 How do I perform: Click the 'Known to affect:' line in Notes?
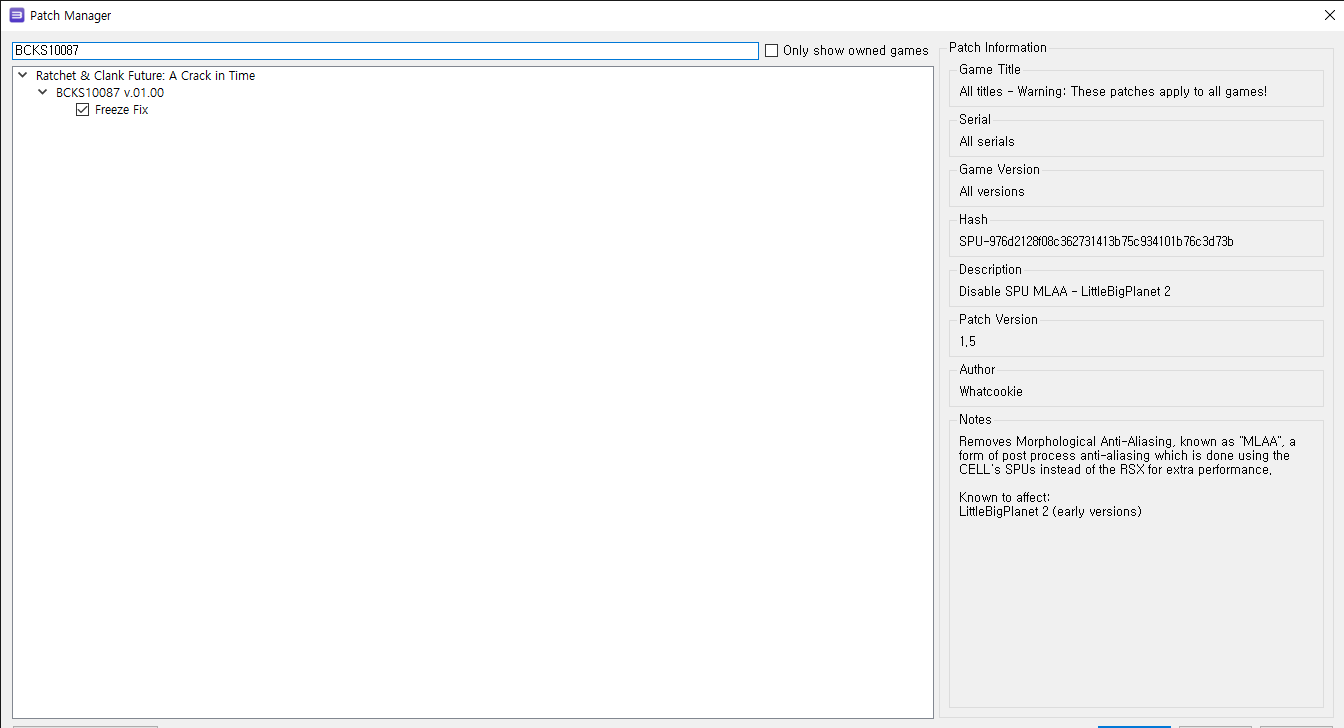pos(1005,497)
